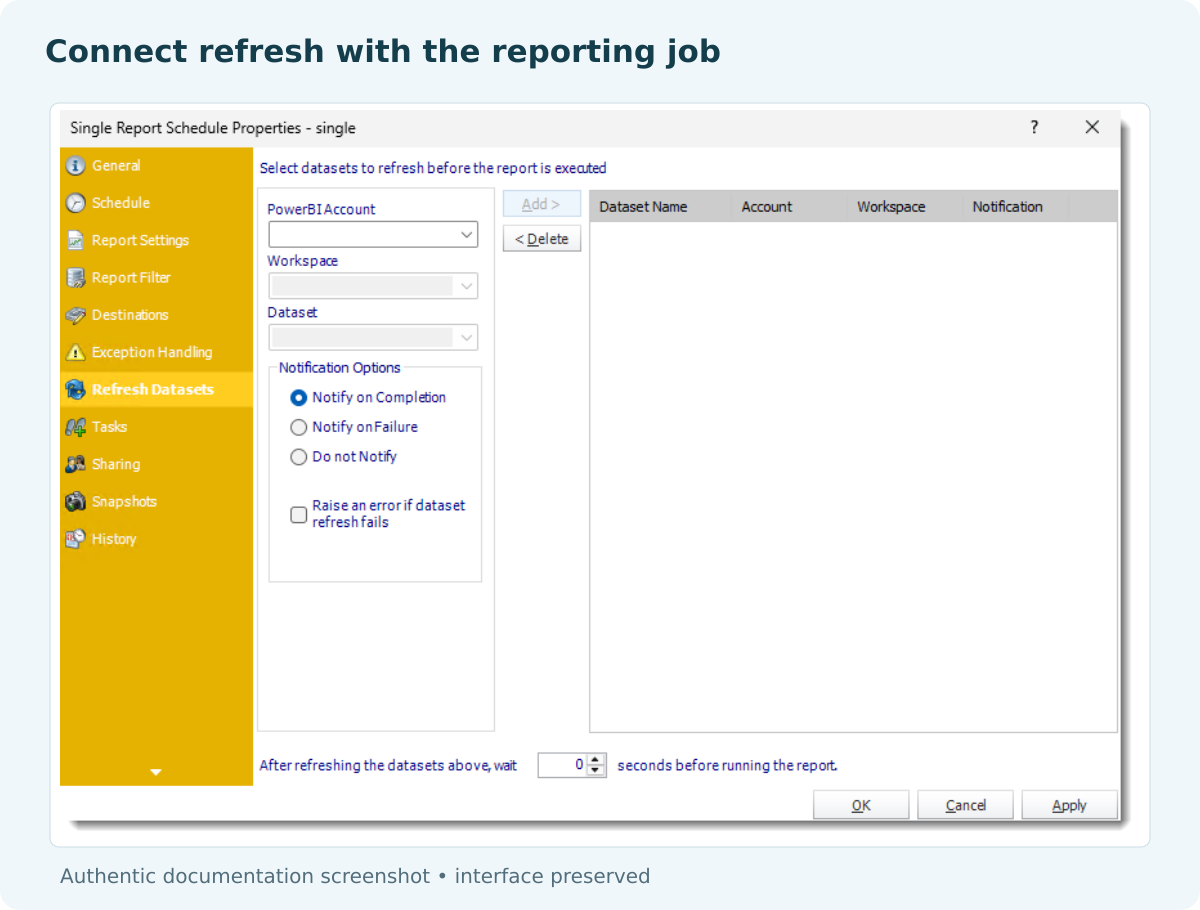1200x910 pixels.
Task: Expand sidebar with bottom down arrow
Action: pos(155,772)
